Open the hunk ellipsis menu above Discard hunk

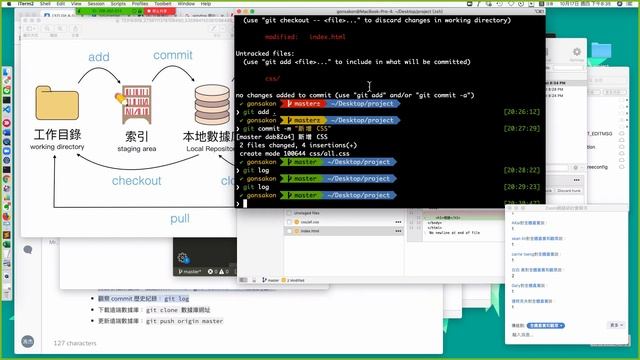(576, 180)
